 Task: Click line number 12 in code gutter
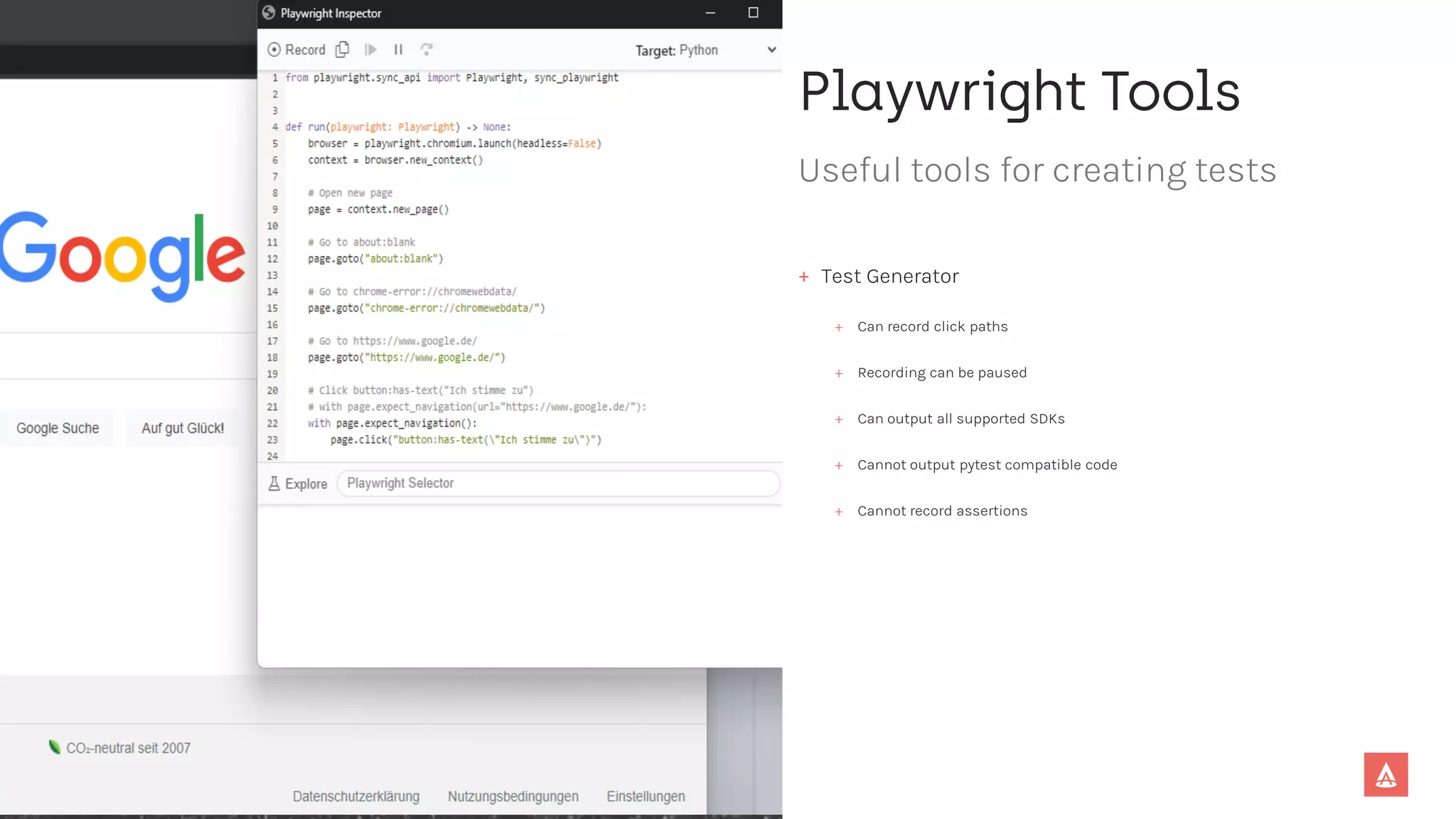pos(272,259)
